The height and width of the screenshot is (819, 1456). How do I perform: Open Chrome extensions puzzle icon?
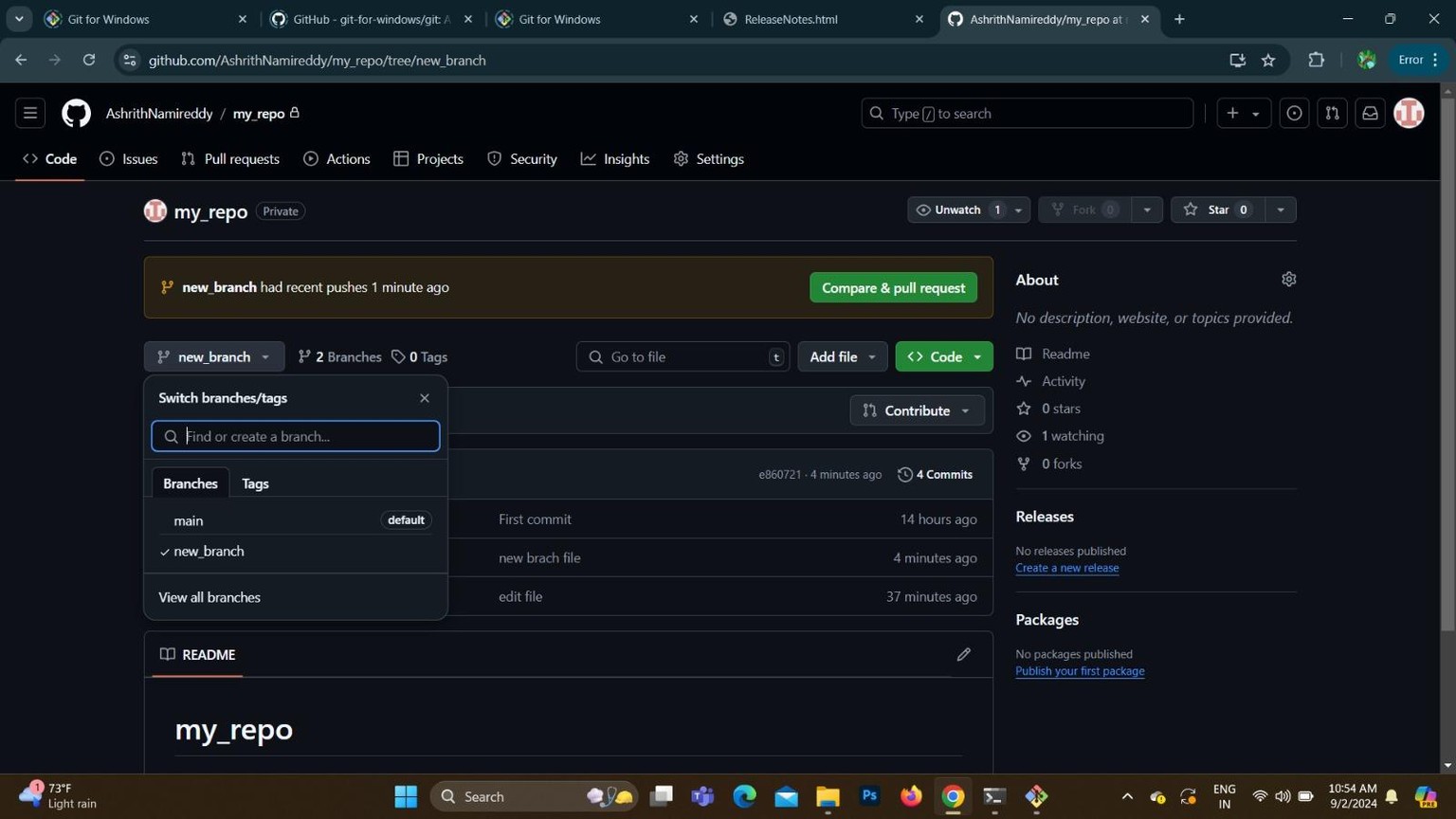(1316, 60)
